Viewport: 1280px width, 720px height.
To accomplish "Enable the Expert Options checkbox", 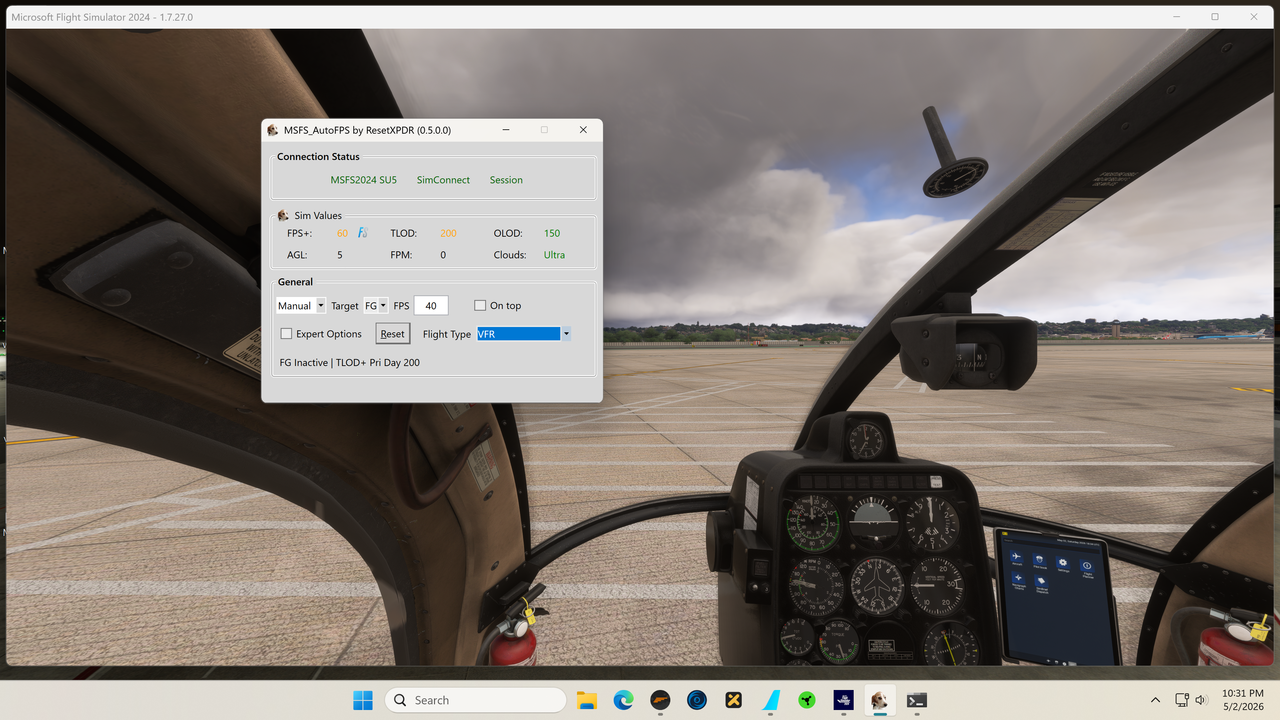I will [x=287, y=334].
